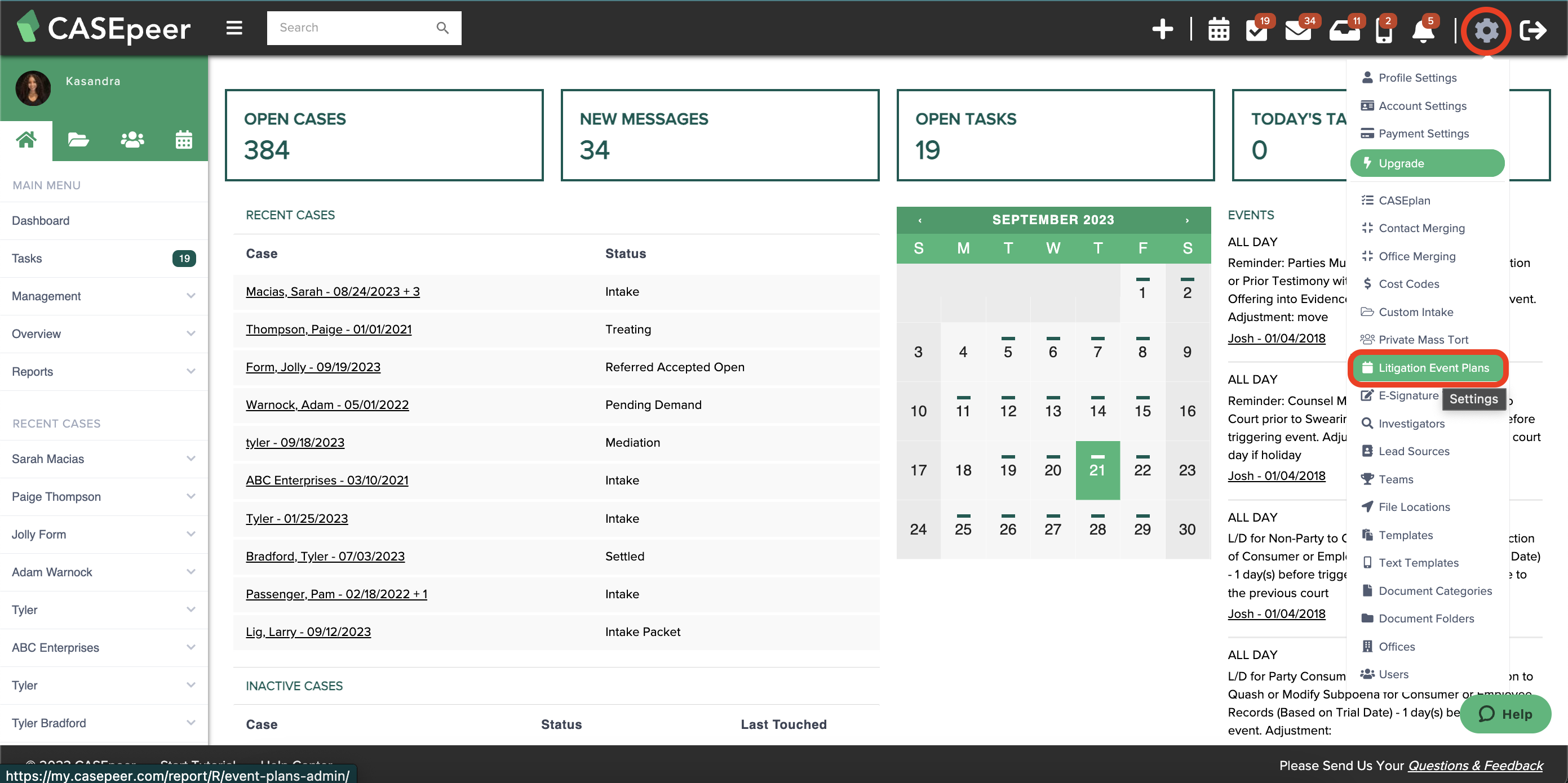The width and height of the screenshot is (1568, 783).
Task: Expand the Reports menu
Action: coord(104,372)
